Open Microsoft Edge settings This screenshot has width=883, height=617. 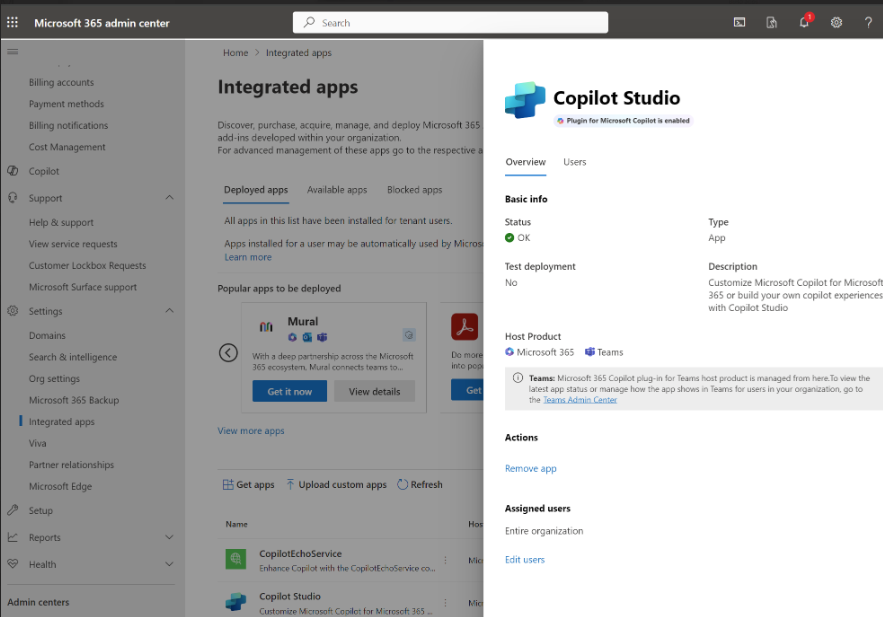60,486
